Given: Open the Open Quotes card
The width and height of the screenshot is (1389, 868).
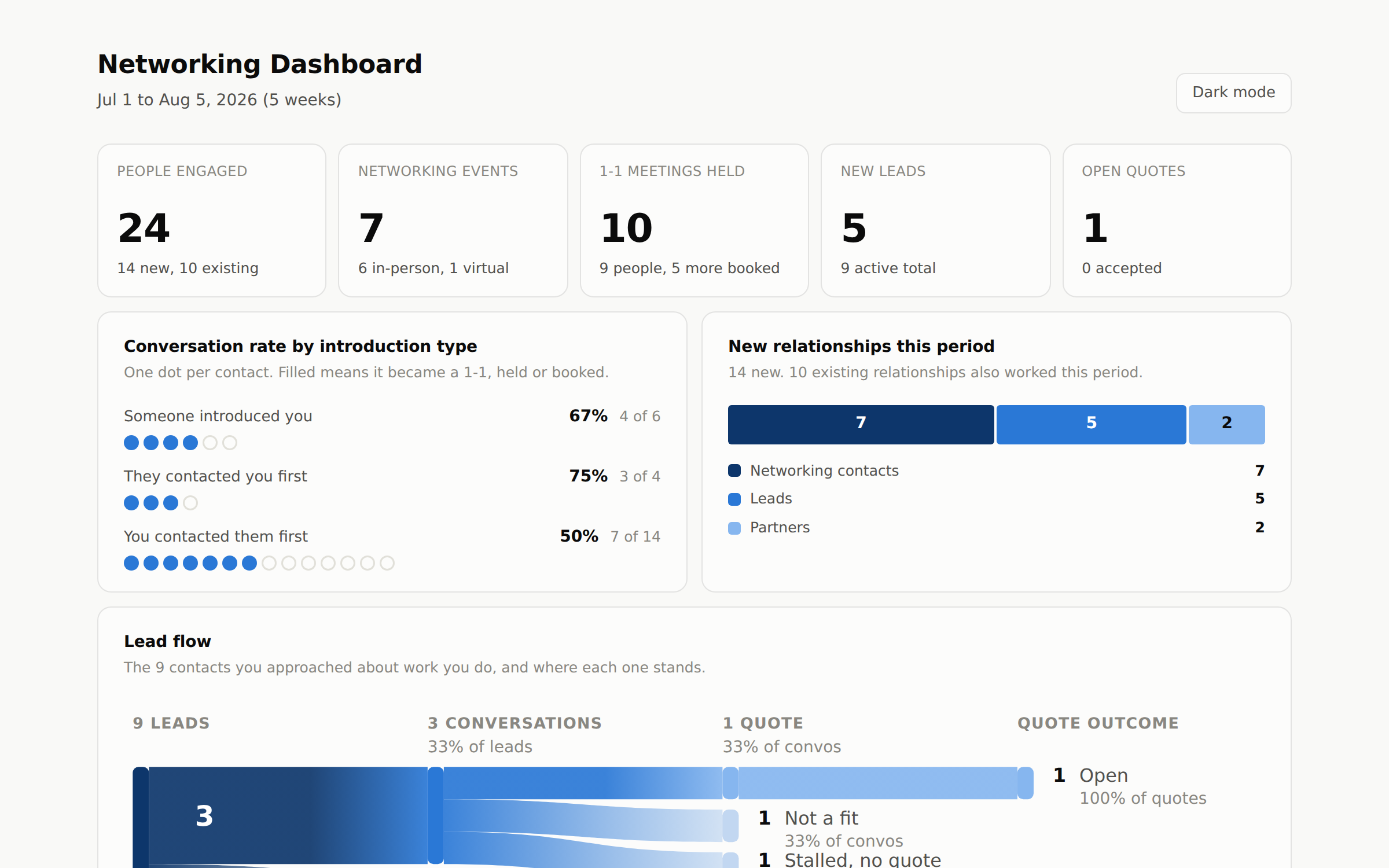Looking at the screenshot, I should [1177, 220].
